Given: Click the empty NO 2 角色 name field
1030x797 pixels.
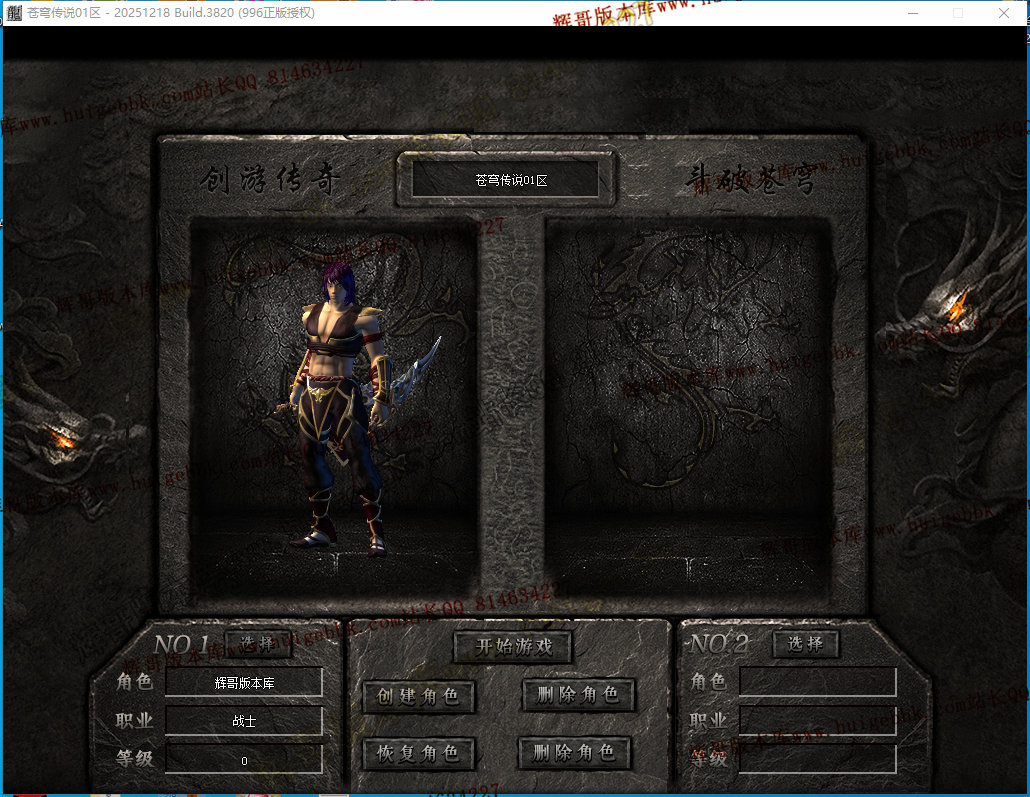Looking at the screenshot, I should [818, 681].
